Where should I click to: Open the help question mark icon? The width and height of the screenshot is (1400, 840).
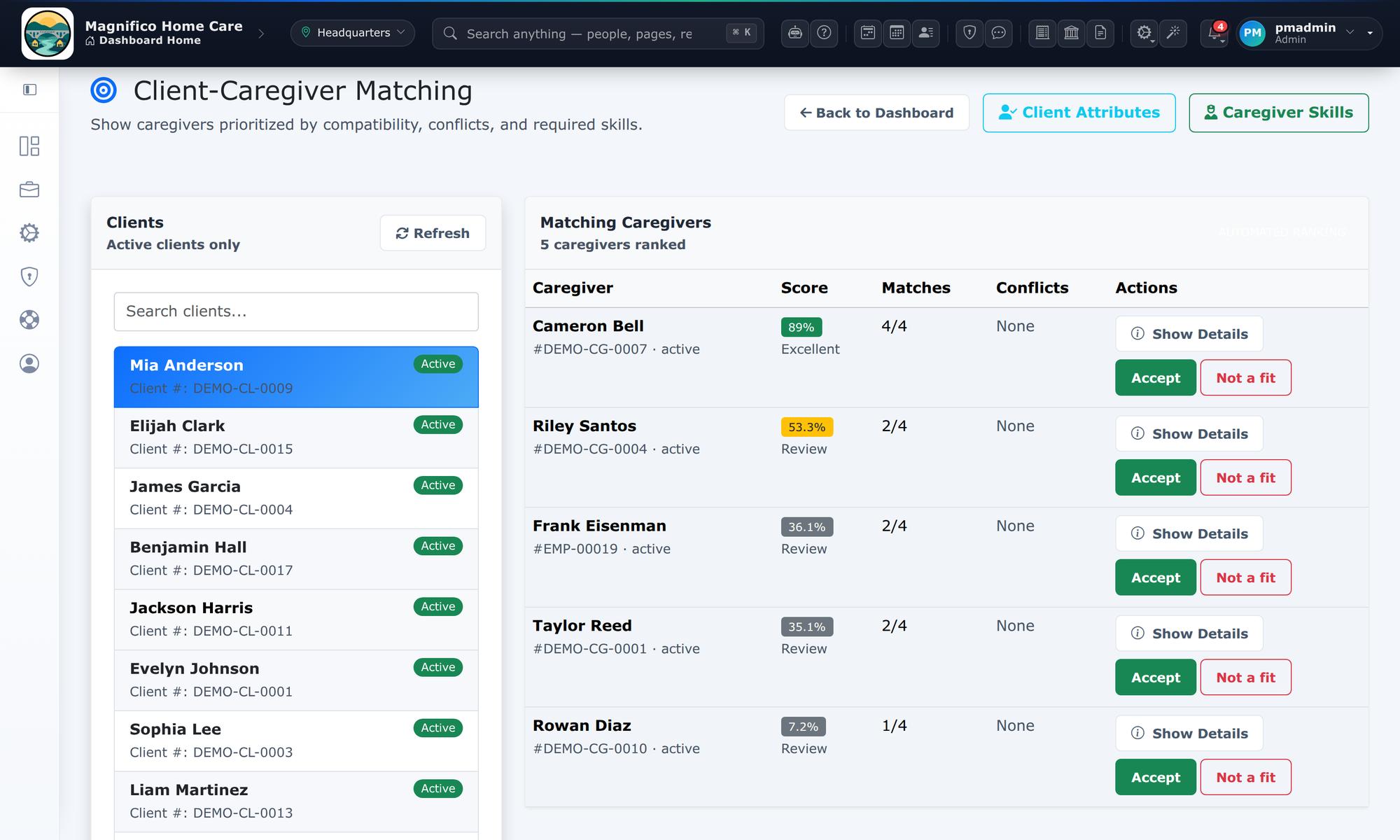pyautogui.click(x=824, y=33)
